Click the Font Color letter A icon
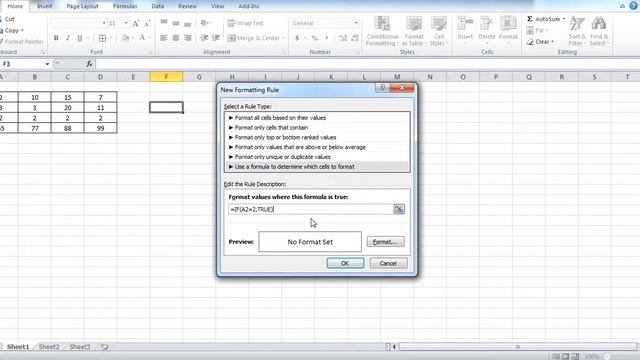Viewport: 640px width, 360px height. tap(142, 38)
